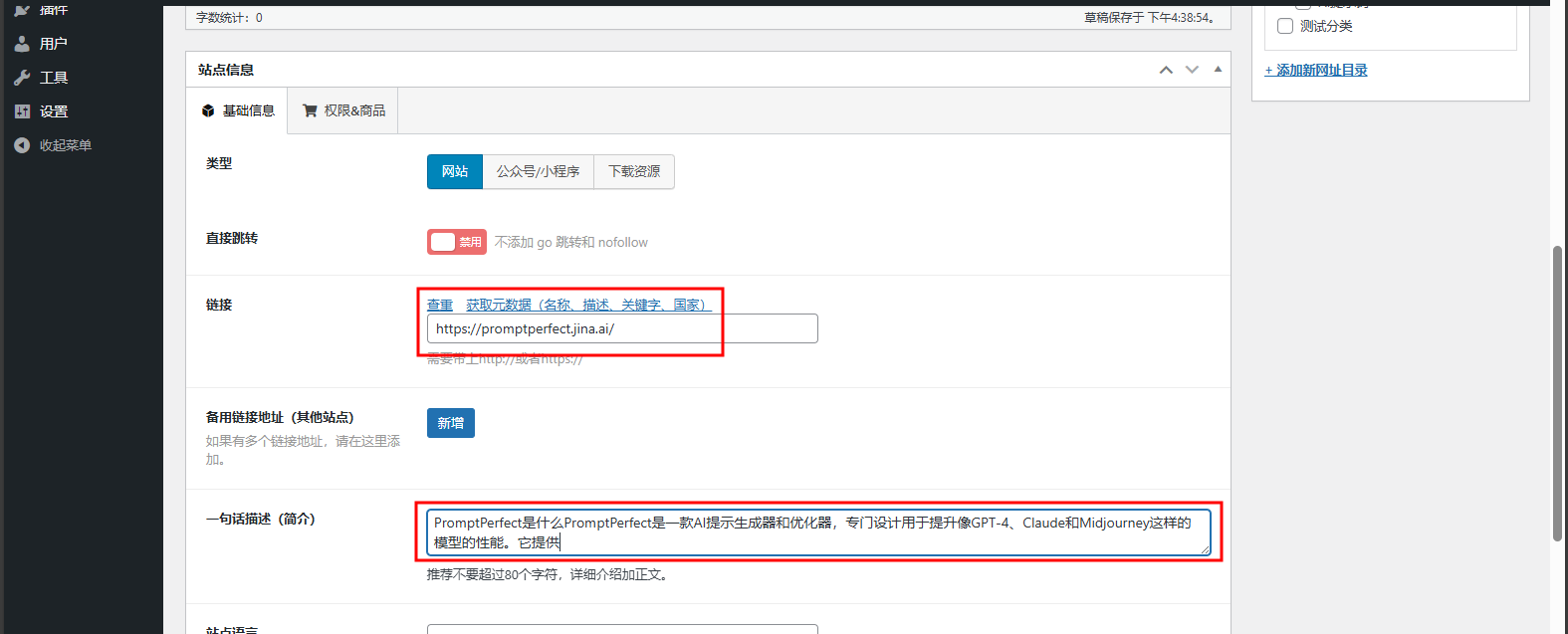
Task: Click 不添加 go 跳转和 nofollow text
Action: [571, 242]
